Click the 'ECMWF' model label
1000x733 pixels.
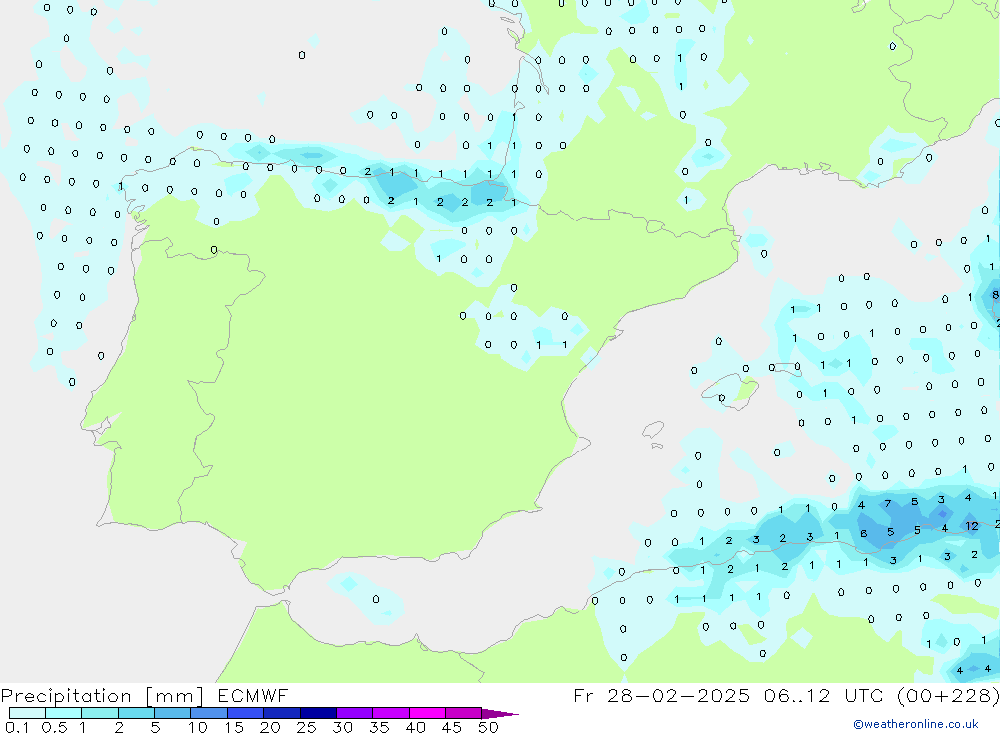tap(253, 695)
